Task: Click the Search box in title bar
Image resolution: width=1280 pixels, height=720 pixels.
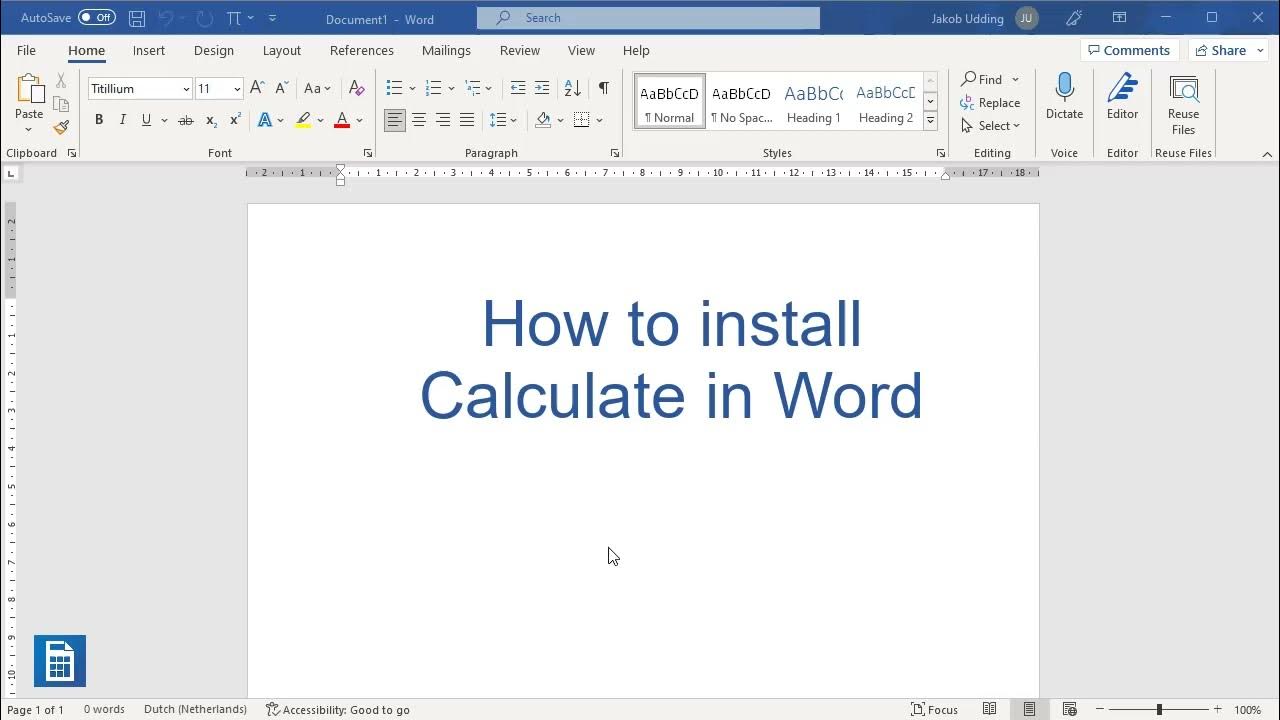Action: pos(648,18)
